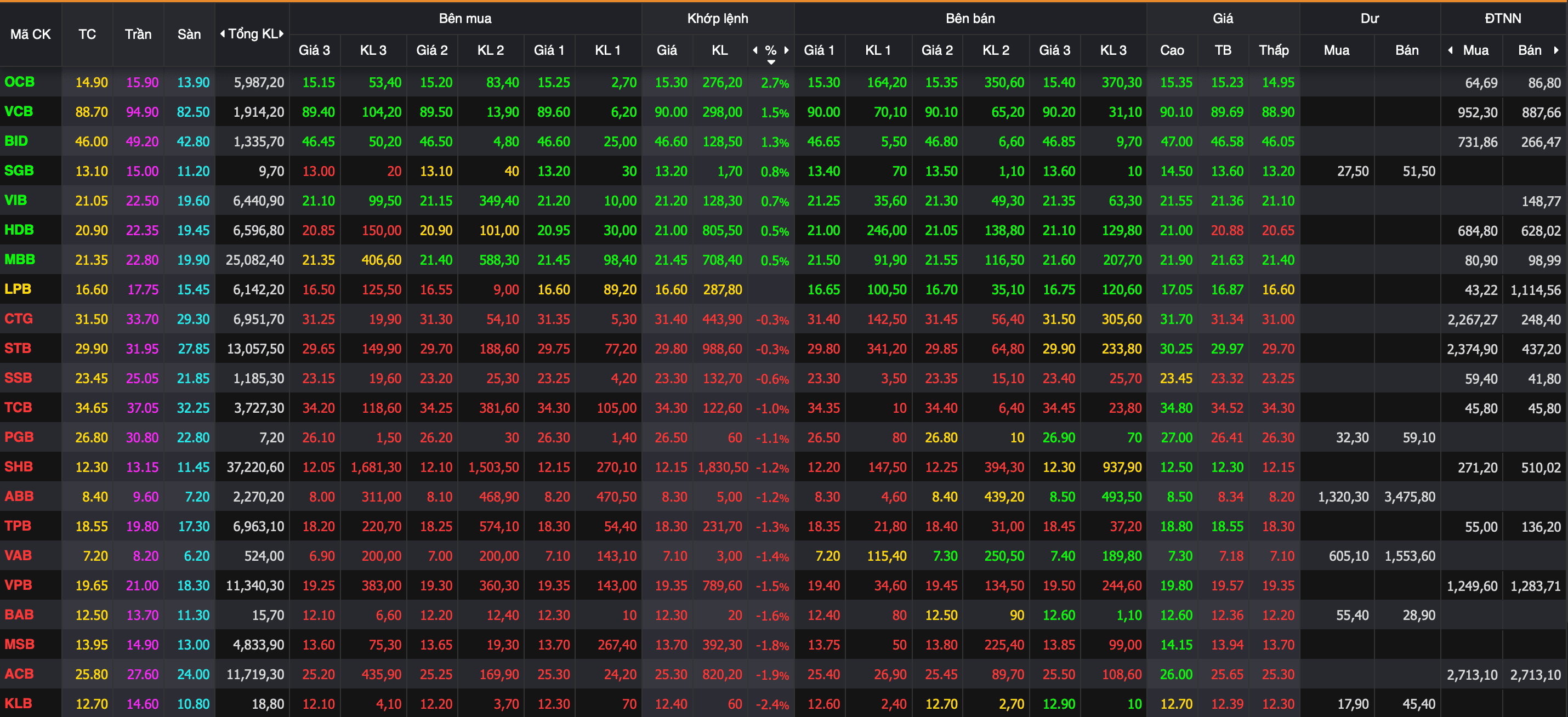Toggle sort indicator under % header
The height and width of the screenshot is (717, 1568).
click(x=771, y=62)
